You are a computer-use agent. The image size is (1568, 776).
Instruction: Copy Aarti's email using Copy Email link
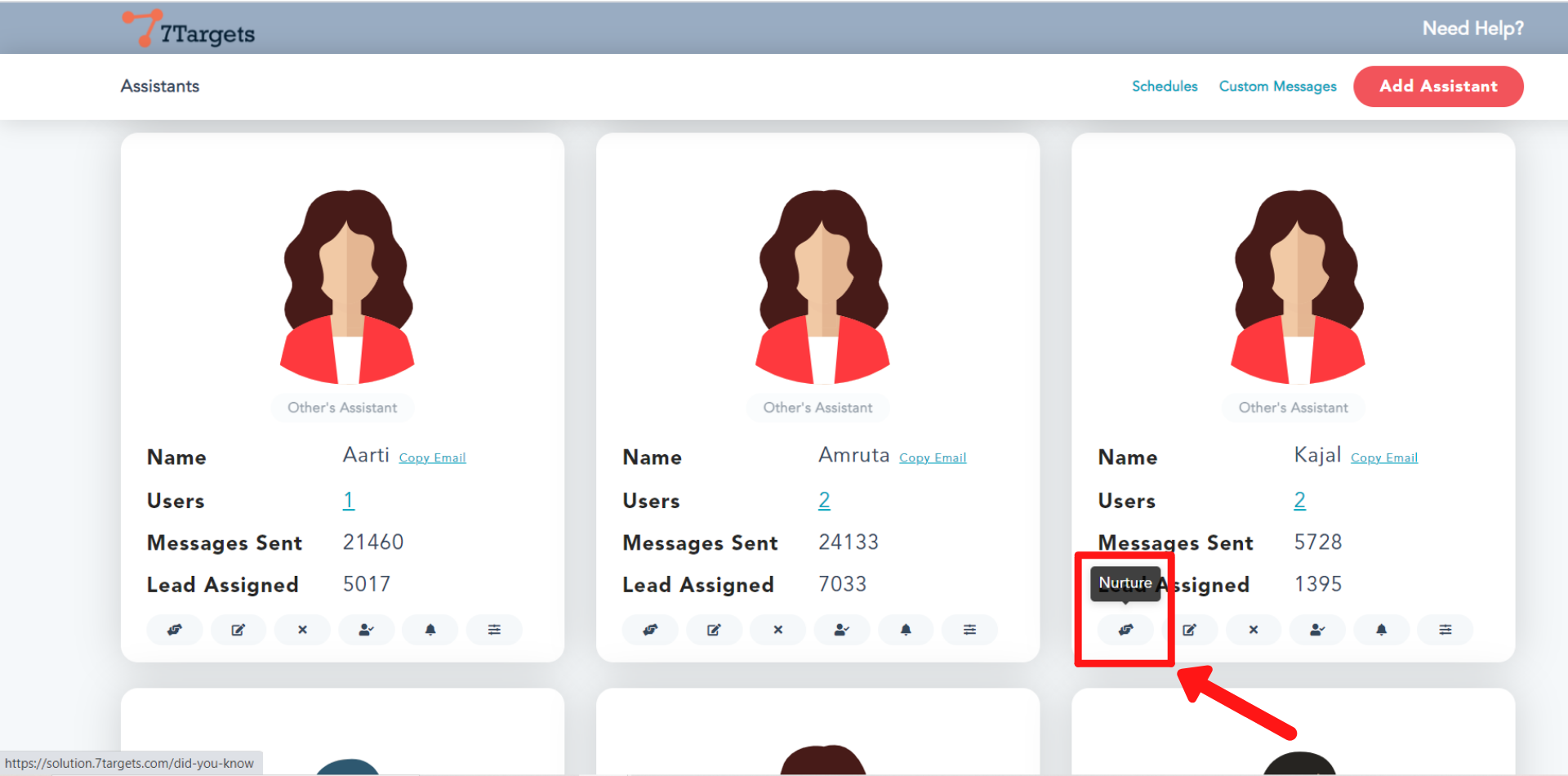pyautogui.click(x=432, y=458)
